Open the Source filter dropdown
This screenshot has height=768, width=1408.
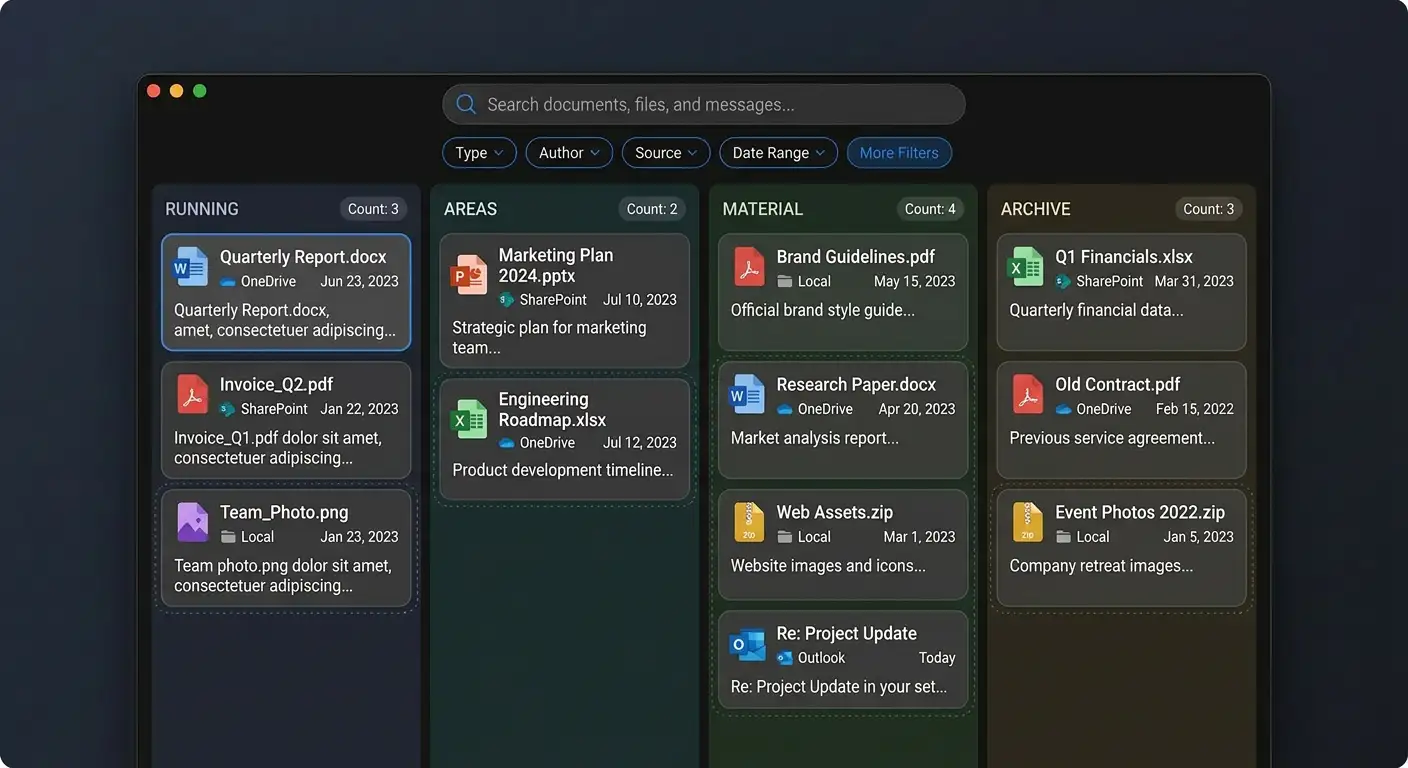click(x=666, y=153)
